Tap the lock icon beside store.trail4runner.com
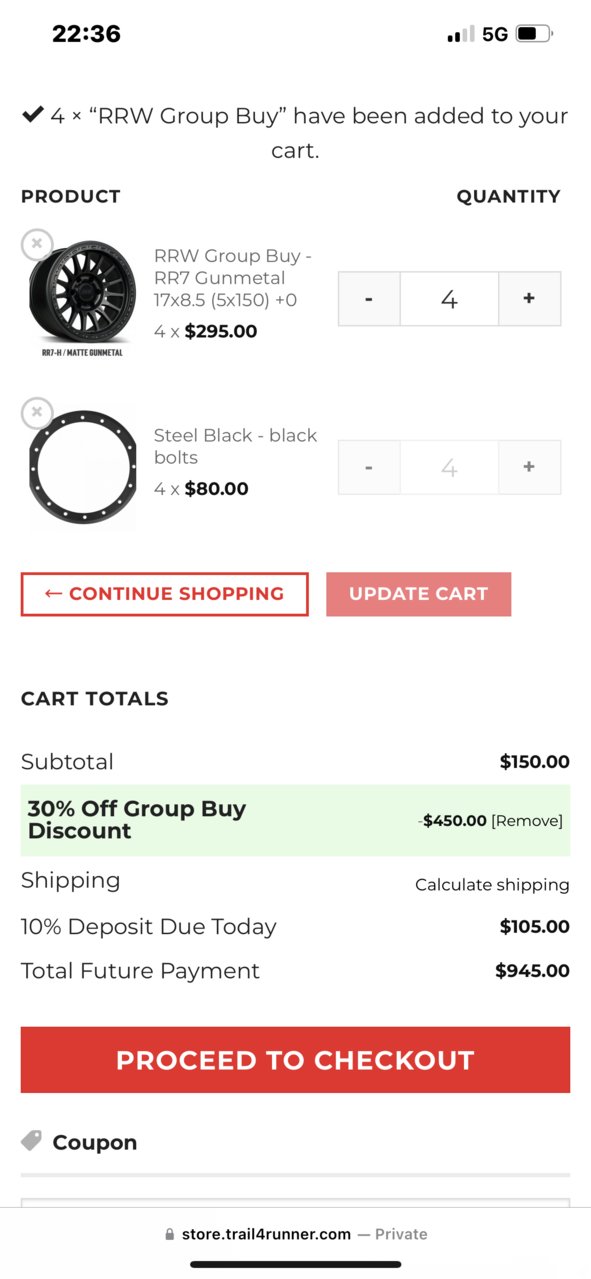The height and width of the screenshot is (1279, 591). tap(170, 1235)
